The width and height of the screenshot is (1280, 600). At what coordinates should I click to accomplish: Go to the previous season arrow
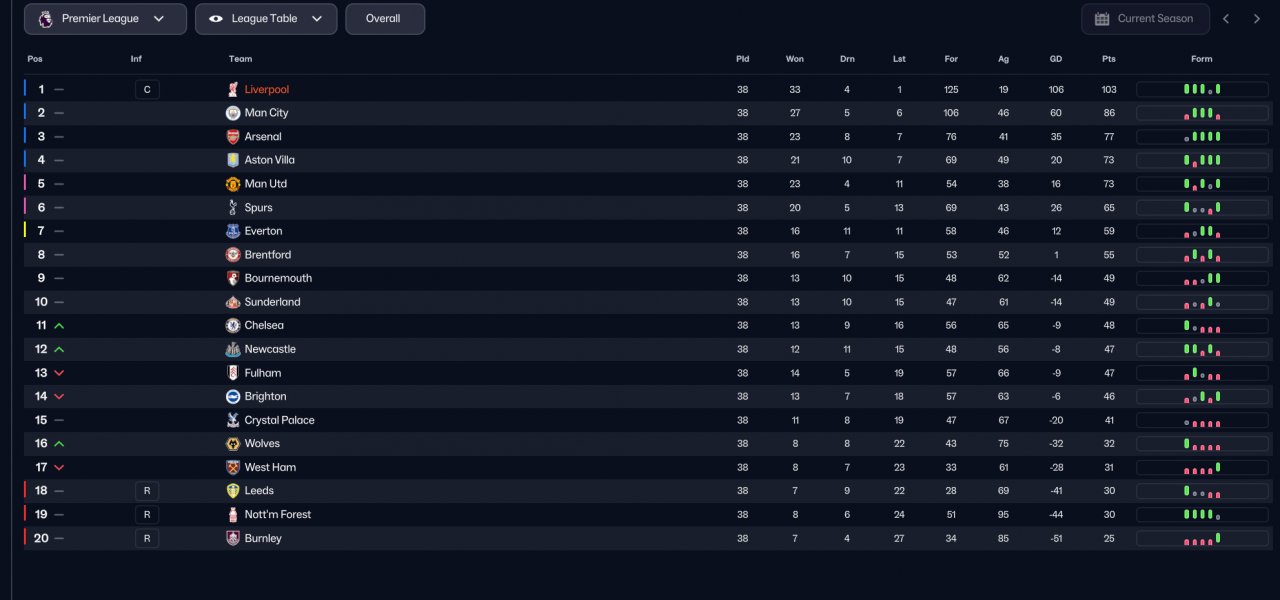click(1226, 19)
